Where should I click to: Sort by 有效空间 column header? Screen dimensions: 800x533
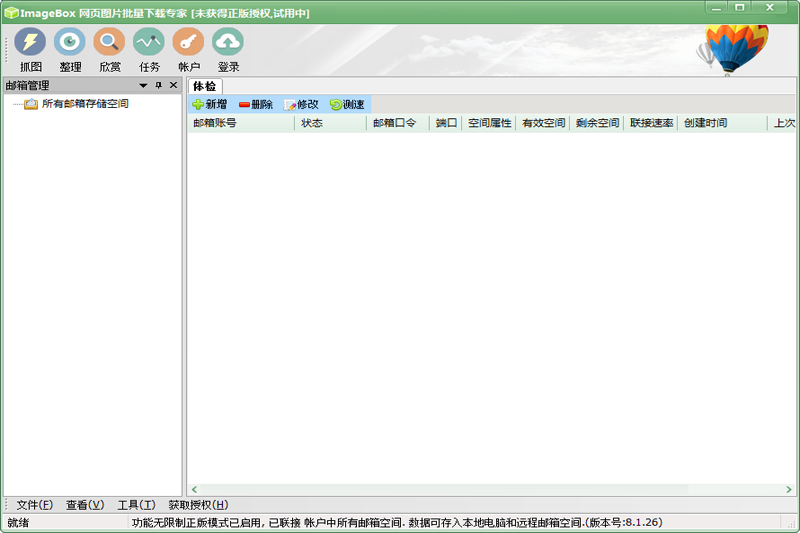543,123
